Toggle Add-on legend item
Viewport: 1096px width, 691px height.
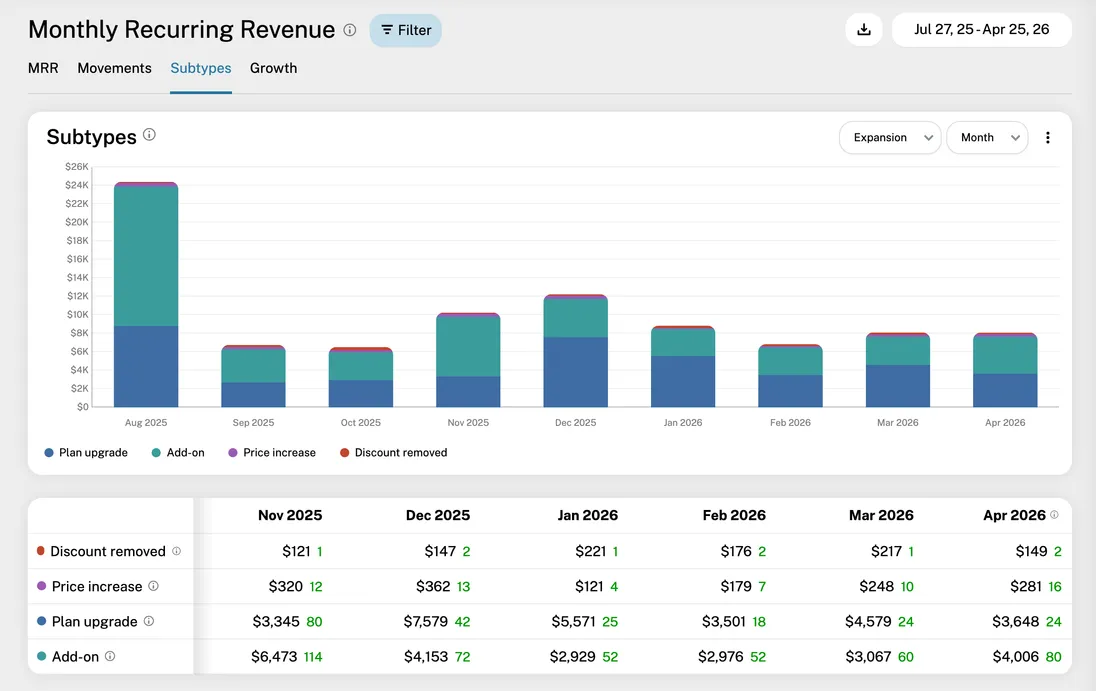[x=178, y=453]
